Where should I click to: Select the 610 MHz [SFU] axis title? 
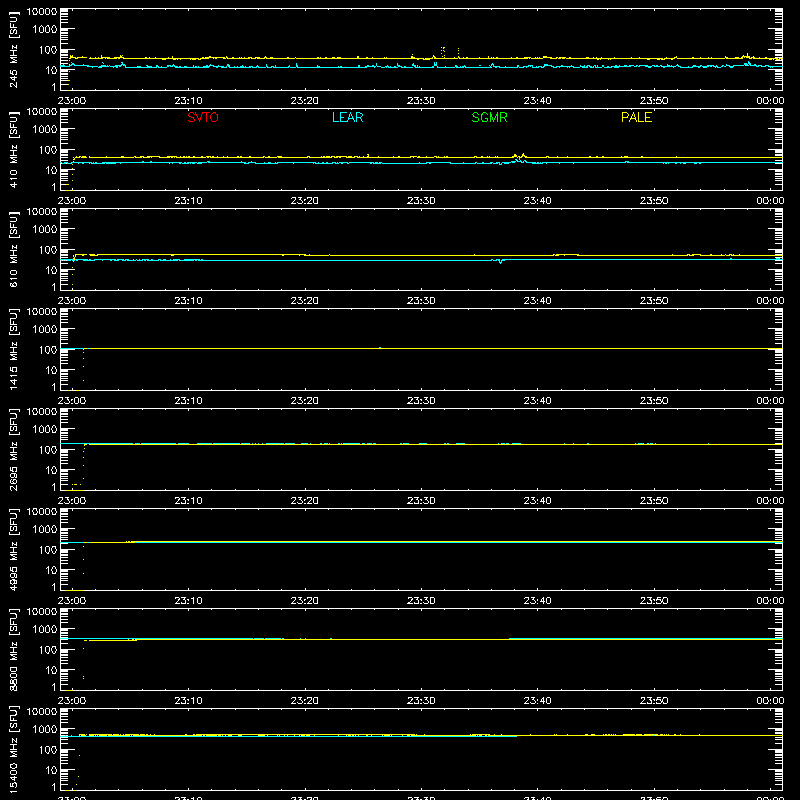tap(13, 249)
